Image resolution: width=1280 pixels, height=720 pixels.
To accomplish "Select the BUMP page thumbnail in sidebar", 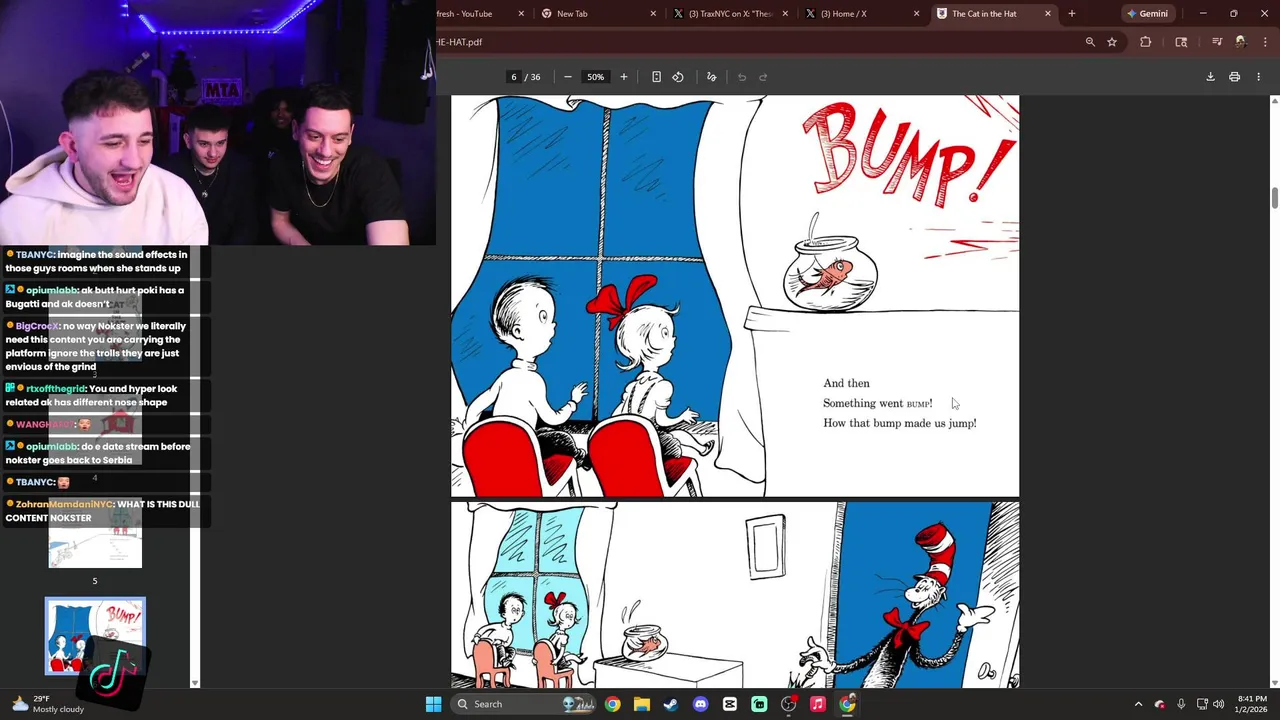I will pos(95,636).
